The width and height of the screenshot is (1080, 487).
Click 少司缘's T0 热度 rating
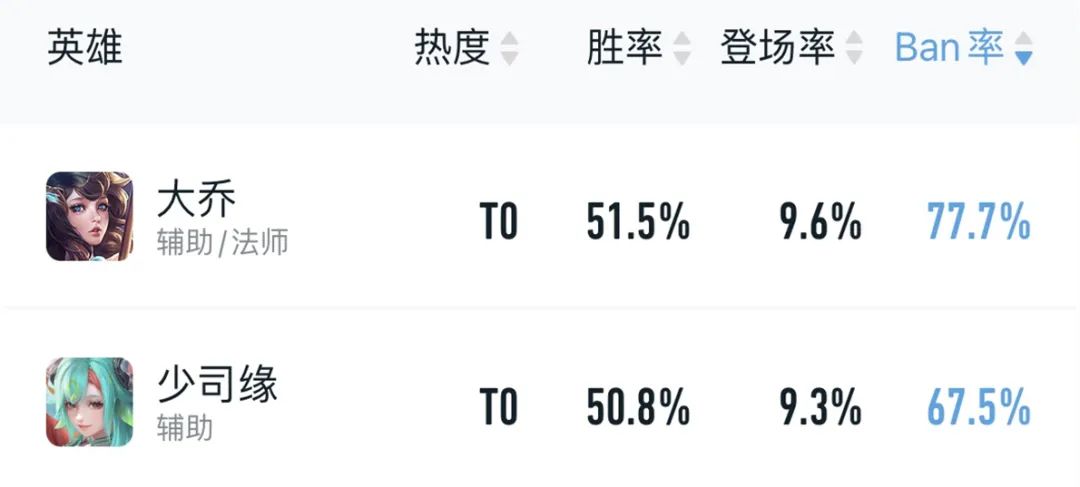pos(499,407)
